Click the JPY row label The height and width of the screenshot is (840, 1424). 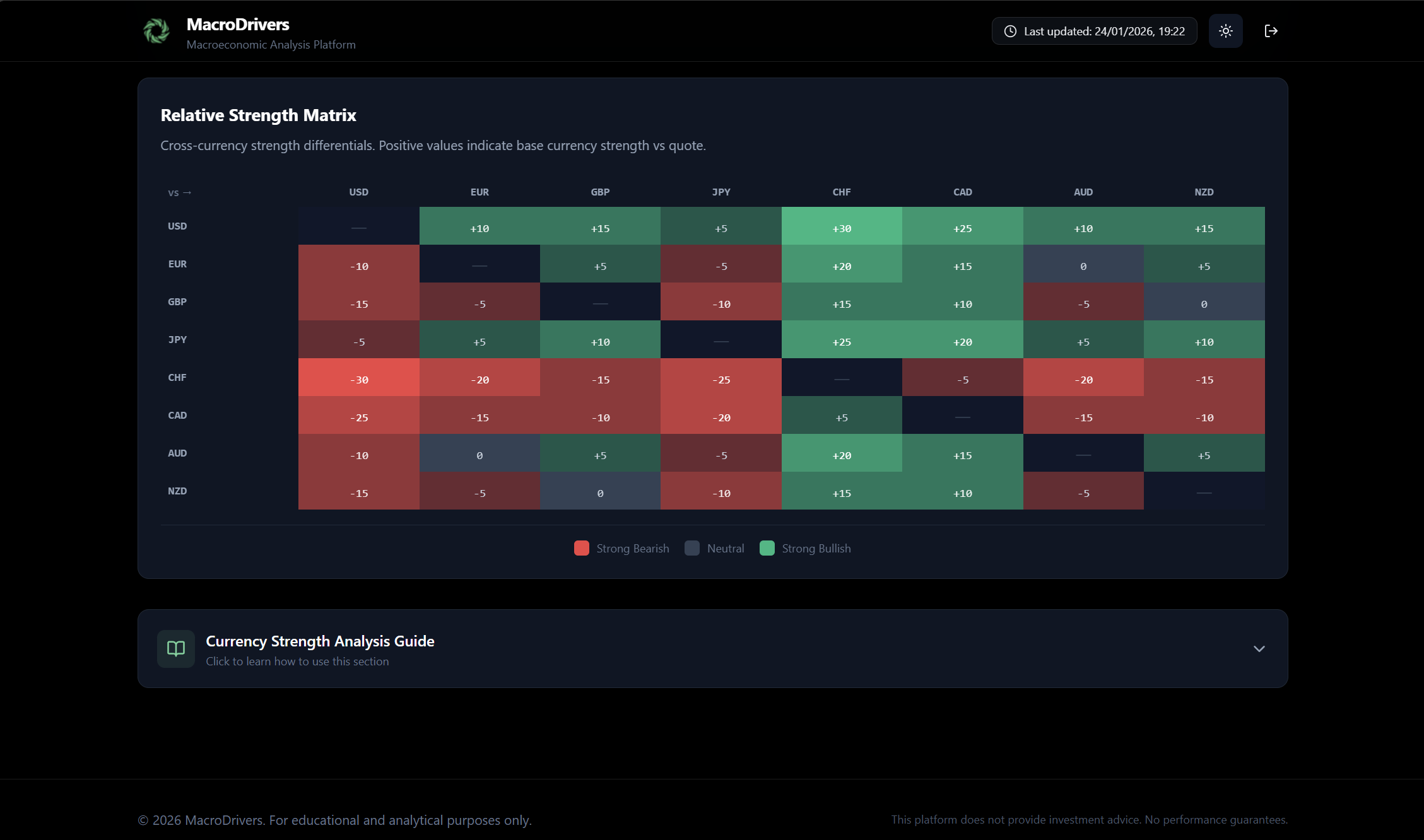(177, 339)
